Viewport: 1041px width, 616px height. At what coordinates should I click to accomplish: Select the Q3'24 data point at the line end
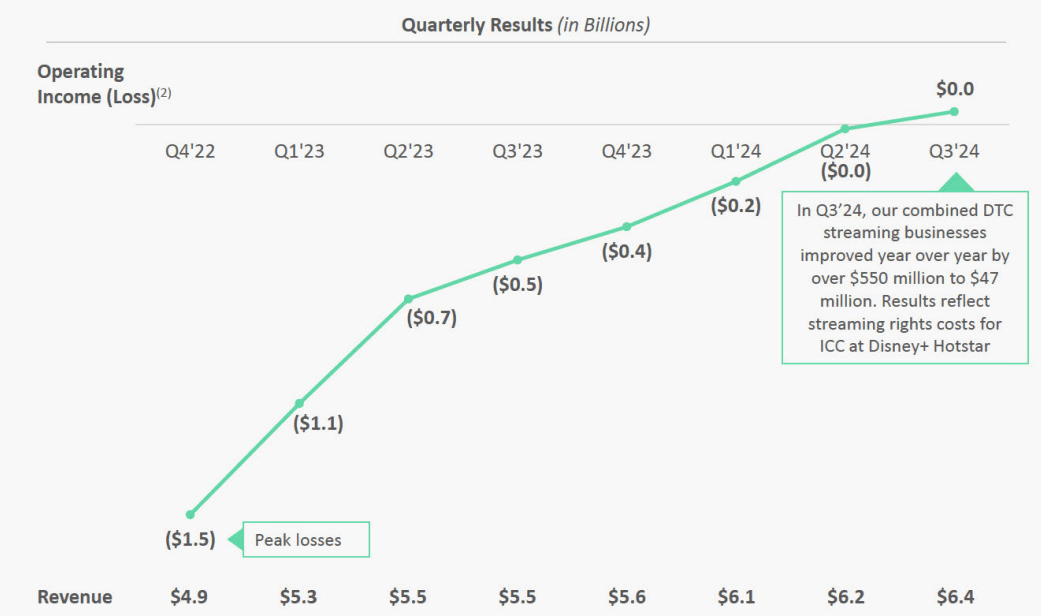point(954,111)
